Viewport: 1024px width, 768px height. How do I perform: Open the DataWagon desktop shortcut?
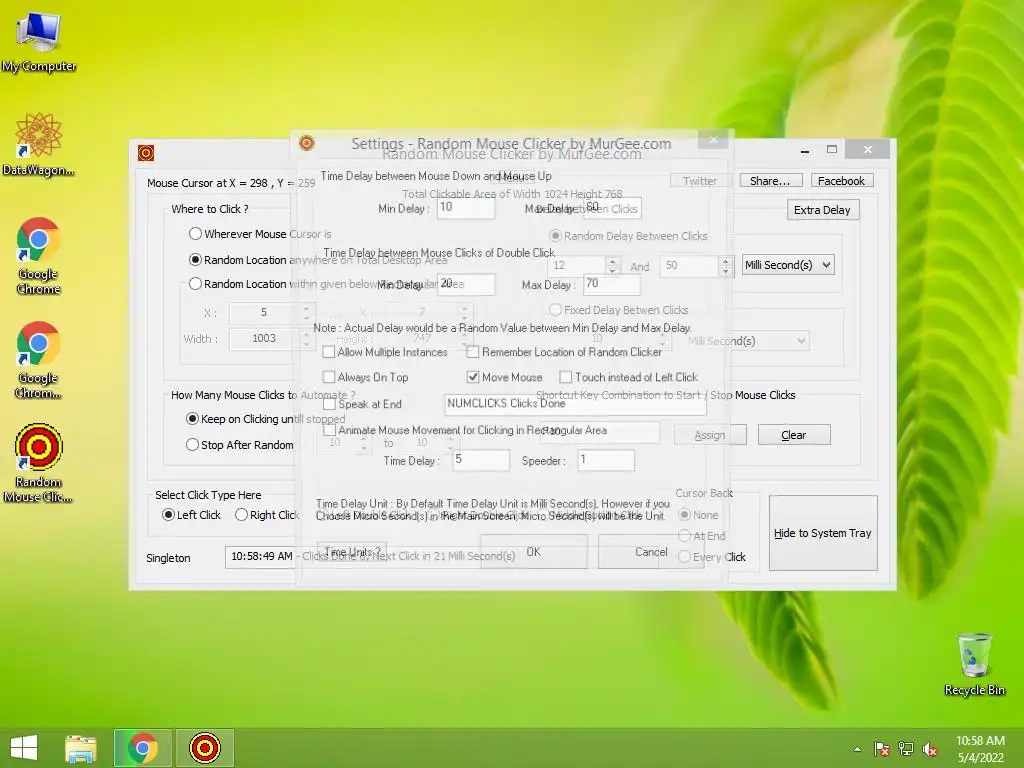point(39,145)
